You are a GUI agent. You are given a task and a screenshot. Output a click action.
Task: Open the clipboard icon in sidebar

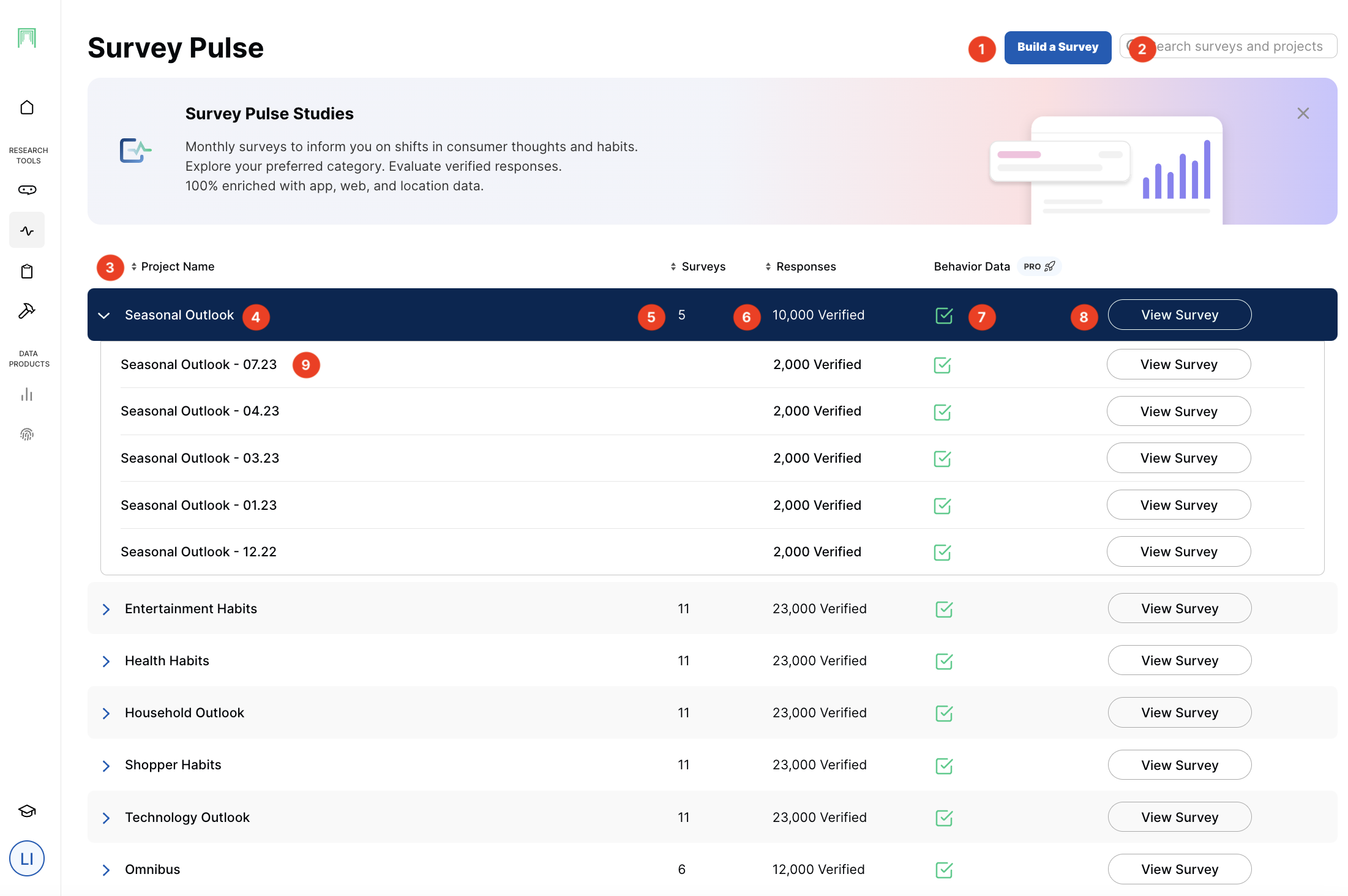coord(27,271)
